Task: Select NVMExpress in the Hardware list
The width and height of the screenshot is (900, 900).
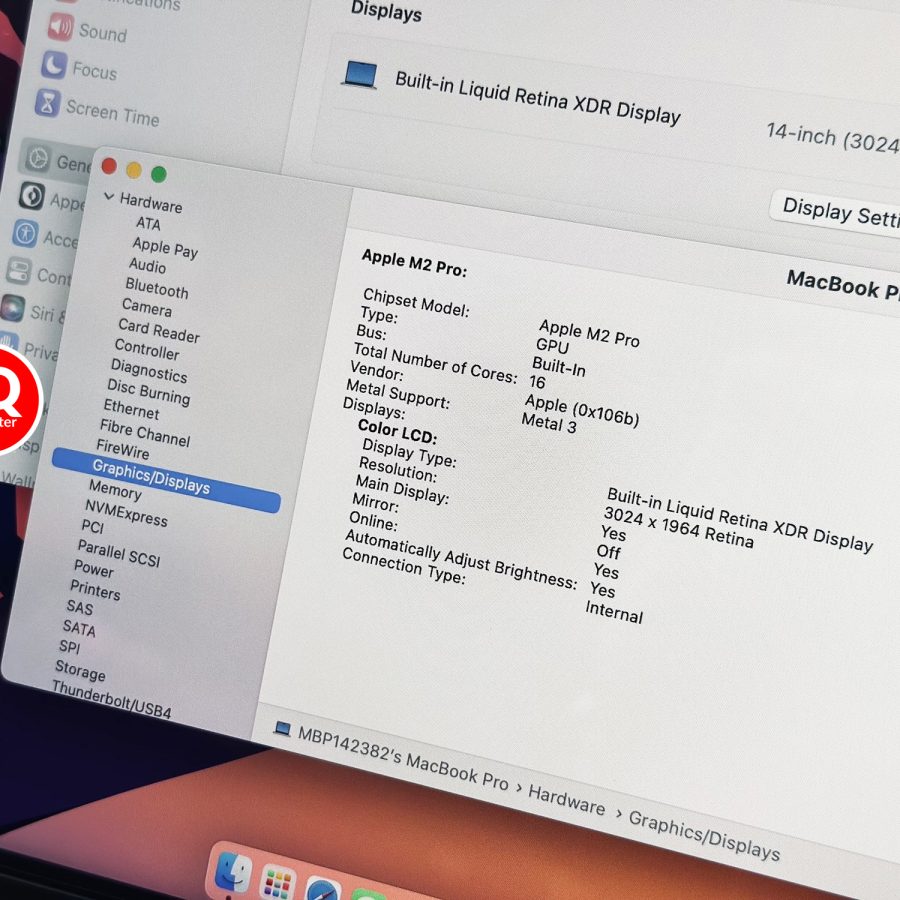Action: [126, 513]
